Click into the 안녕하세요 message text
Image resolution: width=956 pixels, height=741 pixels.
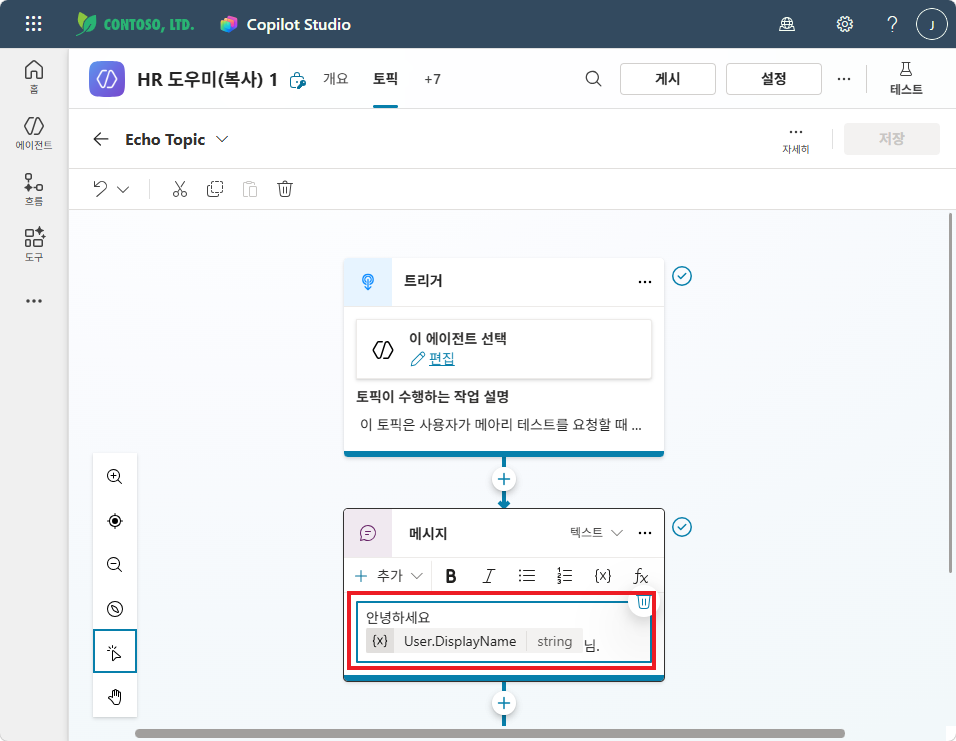398,617
